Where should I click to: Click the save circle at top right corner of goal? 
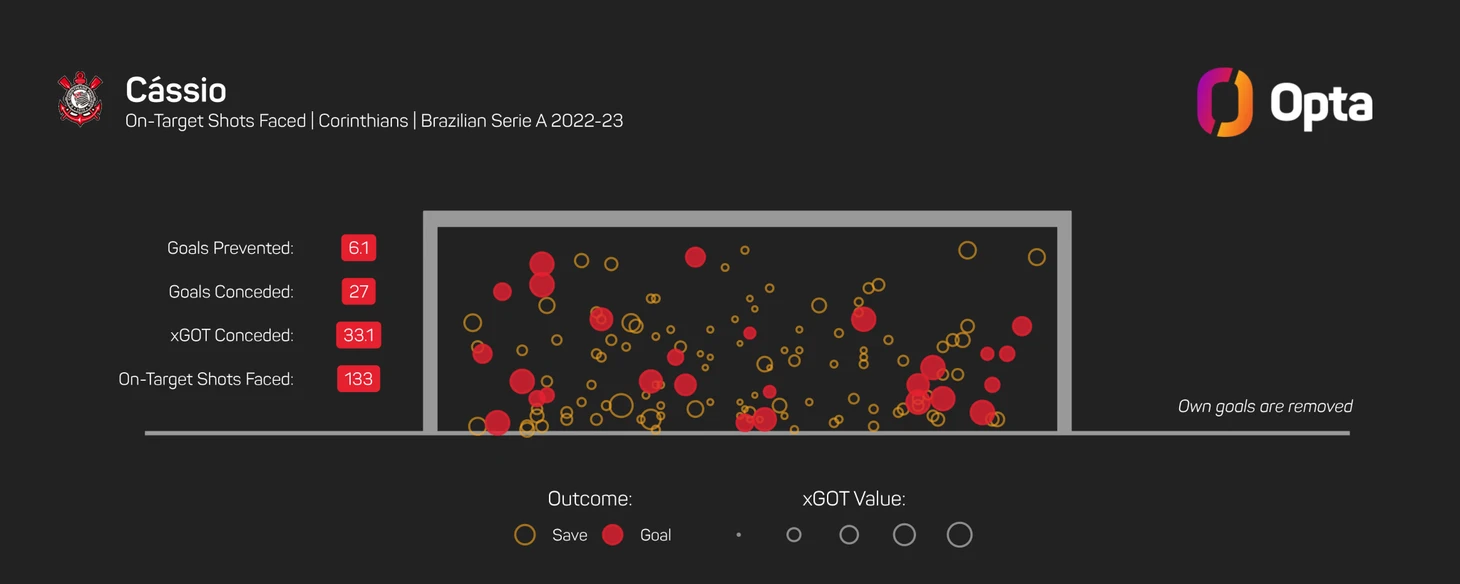click(1037, 257)
